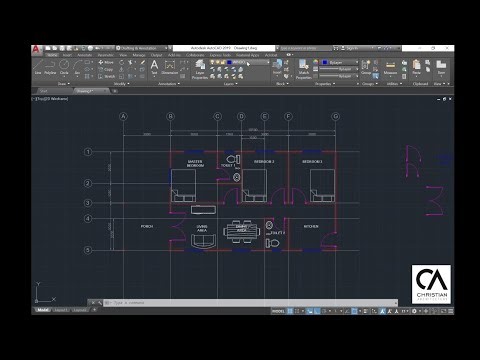Click the blue layer color swatch in Layers
The height and width of the screenshot is (360, 480).
[229, 62]
